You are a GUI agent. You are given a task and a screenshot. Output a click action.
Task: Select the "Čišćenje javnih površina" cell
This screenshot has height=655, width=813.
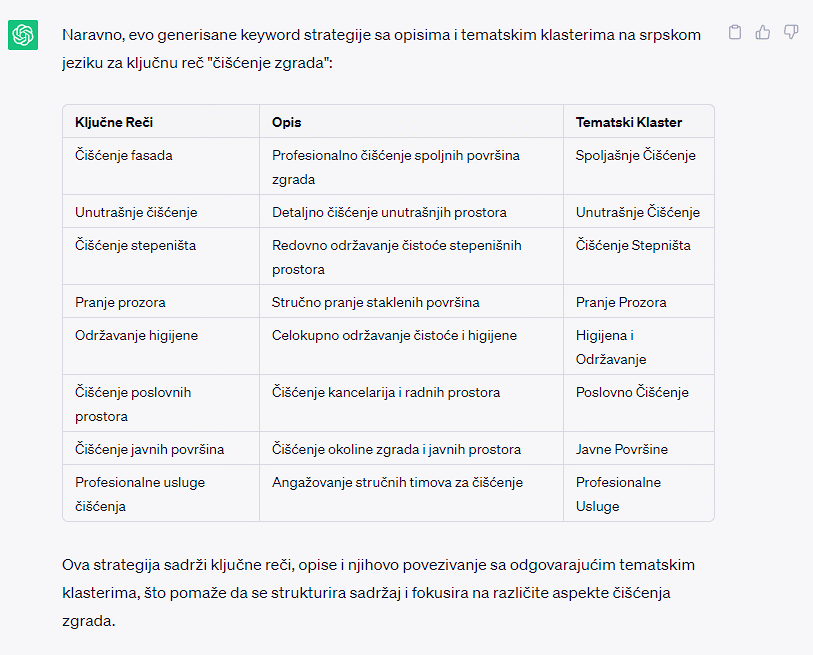pos(149,449)
